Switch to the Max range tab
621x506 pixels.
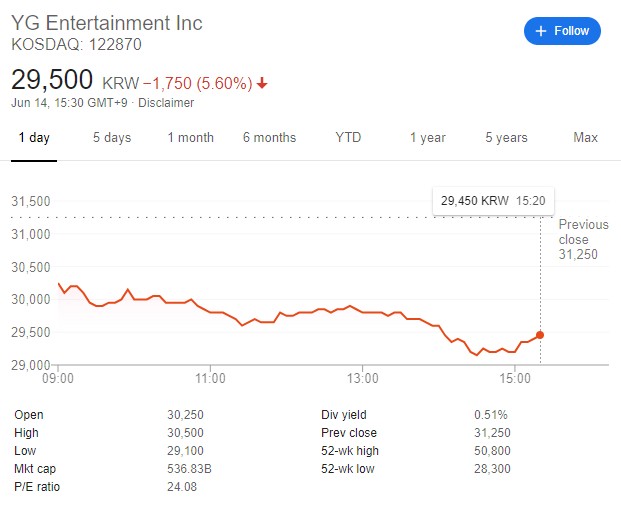[585, 137]
